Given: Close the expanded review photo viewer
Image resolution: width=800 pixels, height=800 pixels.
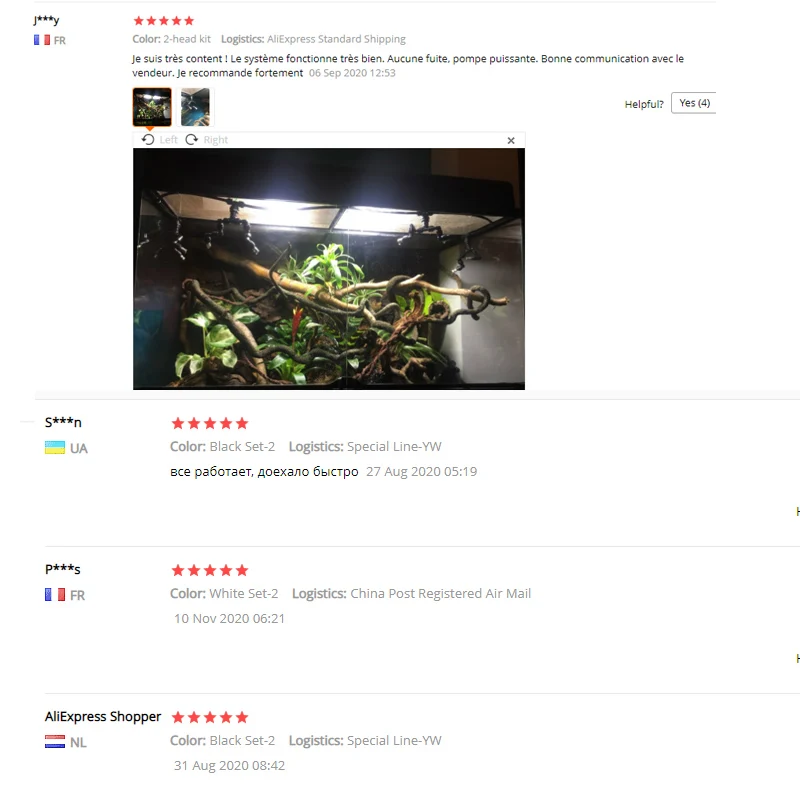Looking at the screenshot, I should [x=511, y=140].
